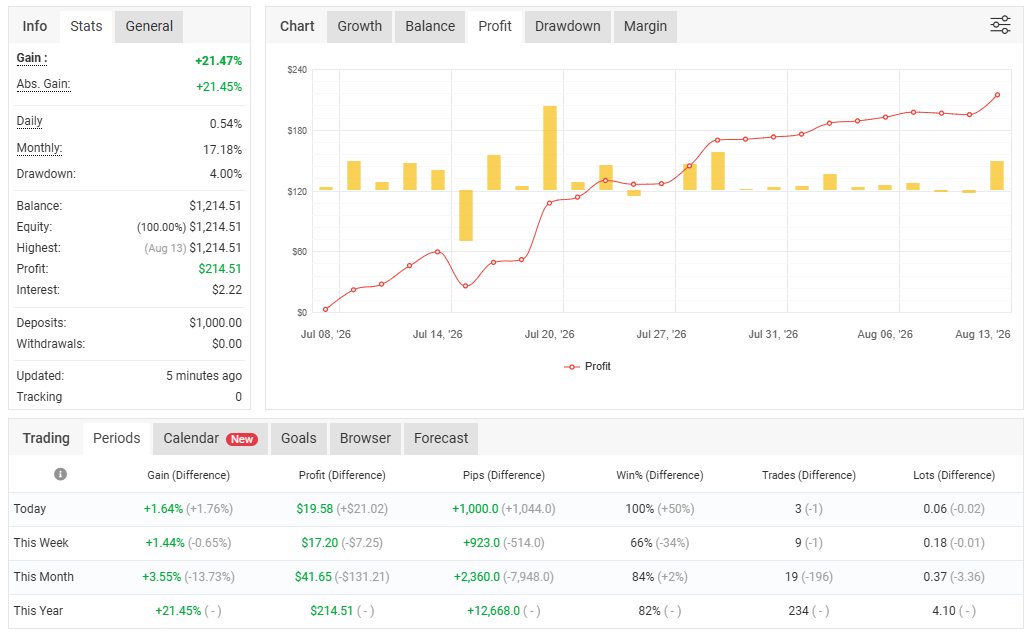
Task: Select the Margin chart tab
Action: pyautogui.click(x=645, y=26)
